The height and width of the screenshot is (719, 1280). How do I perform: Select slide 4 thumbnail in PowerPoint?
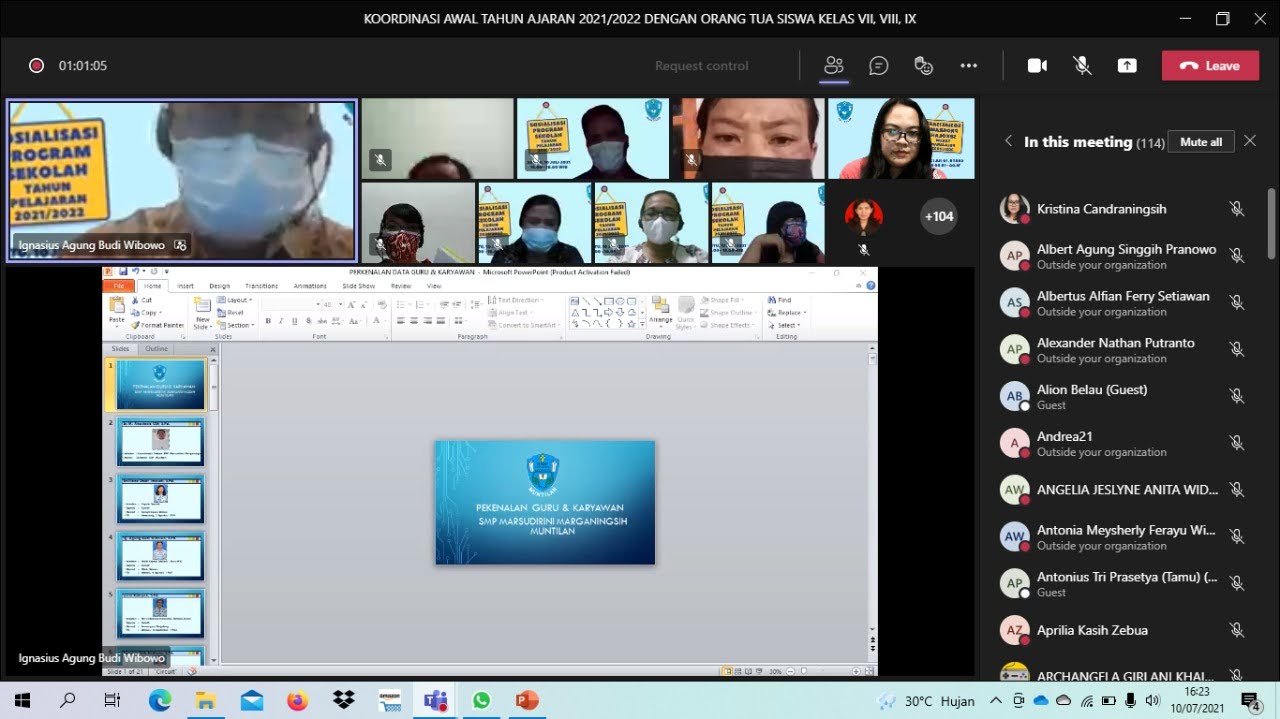(x=160, y=557)
